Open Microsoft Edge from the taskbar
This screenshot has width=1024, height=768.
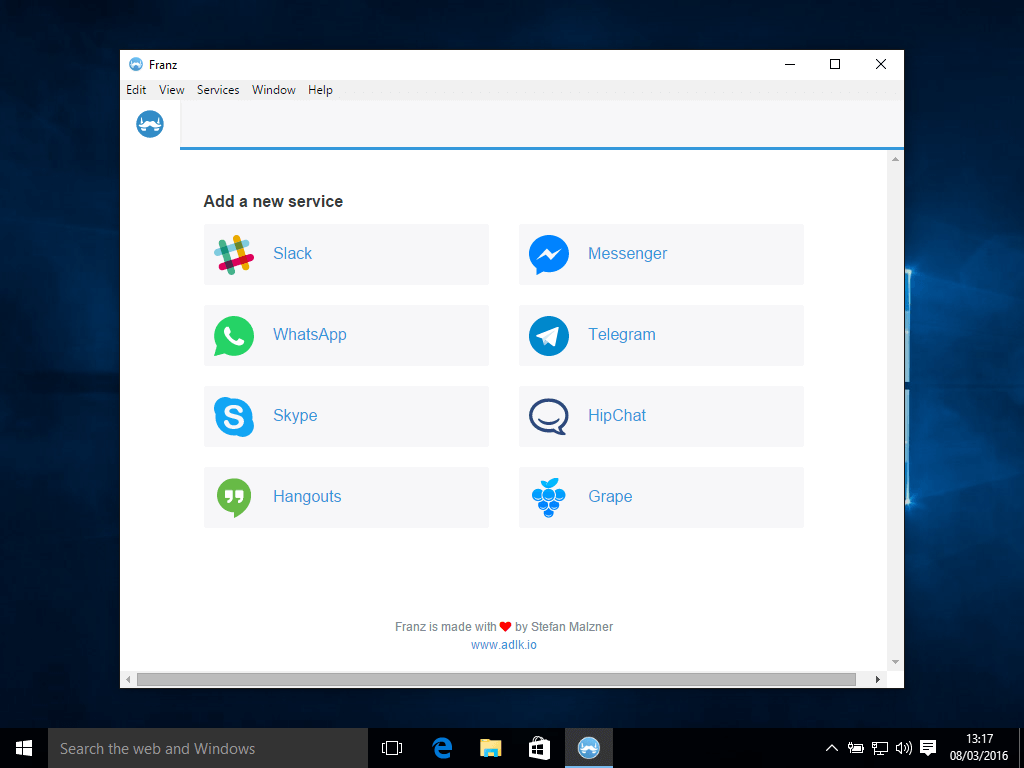(440, 747)
